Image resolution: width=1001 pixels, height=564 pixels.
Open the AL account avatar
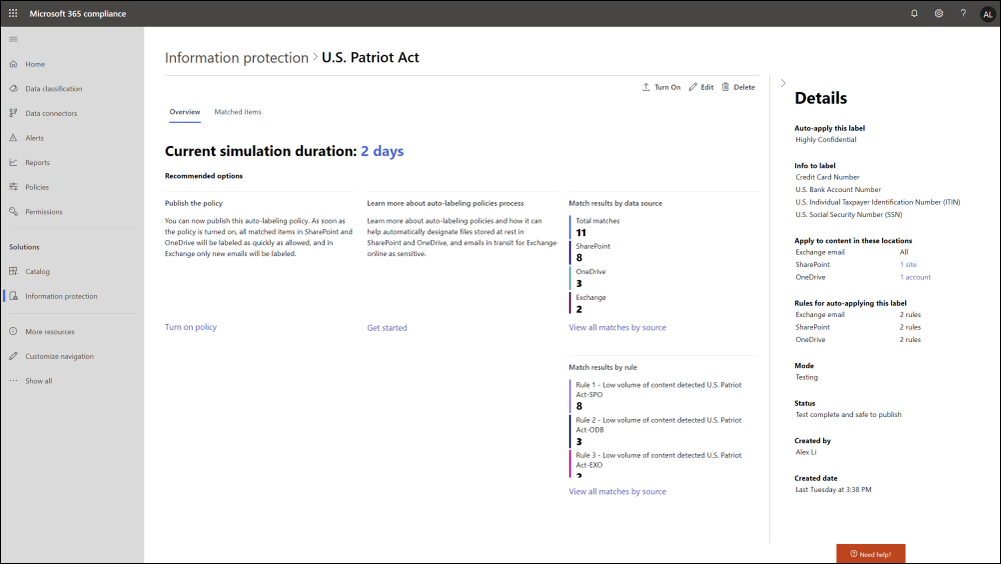(x=988, y=14)
